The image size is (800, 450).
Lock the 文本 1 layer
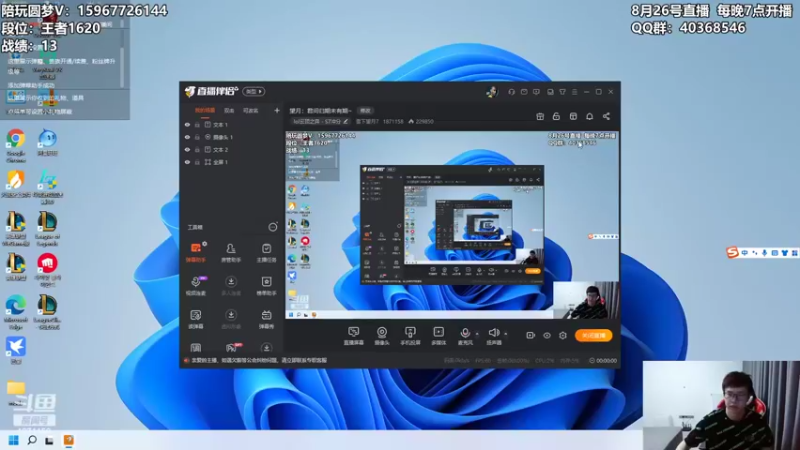click(197, 124)
